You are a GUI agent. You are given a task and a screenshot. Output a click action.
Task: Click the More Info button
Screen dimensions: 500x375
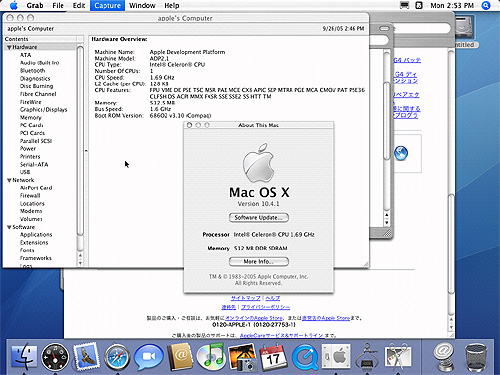[259, 262]
